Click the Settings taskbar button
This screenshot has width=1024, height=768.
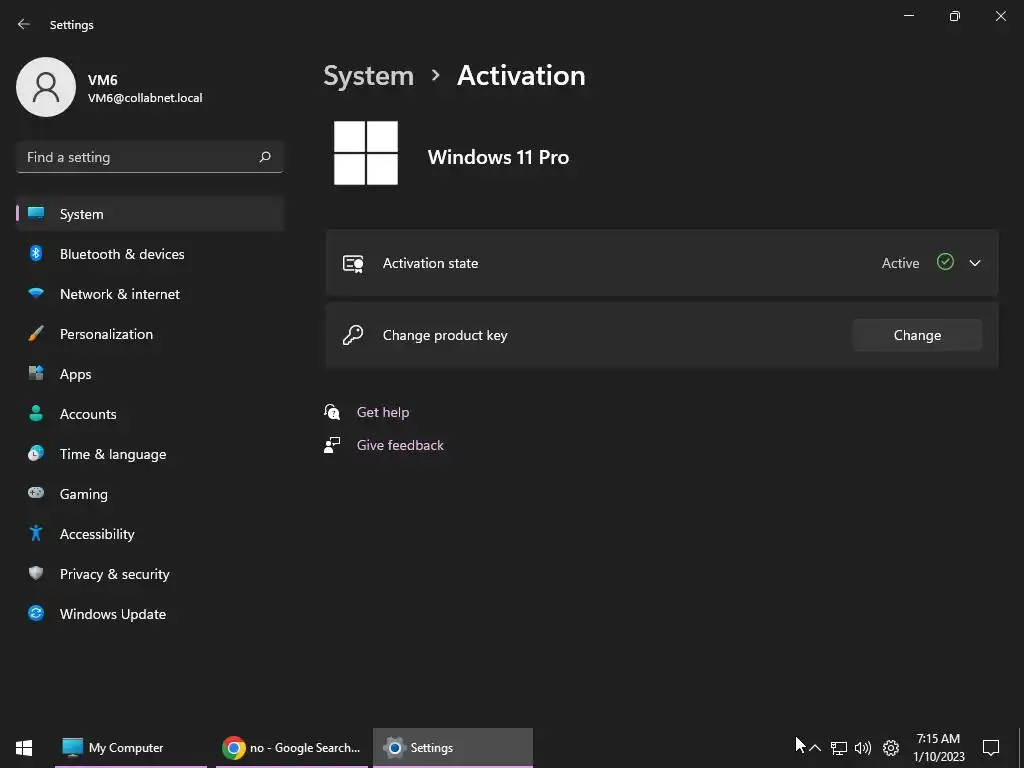coord(453,748)
